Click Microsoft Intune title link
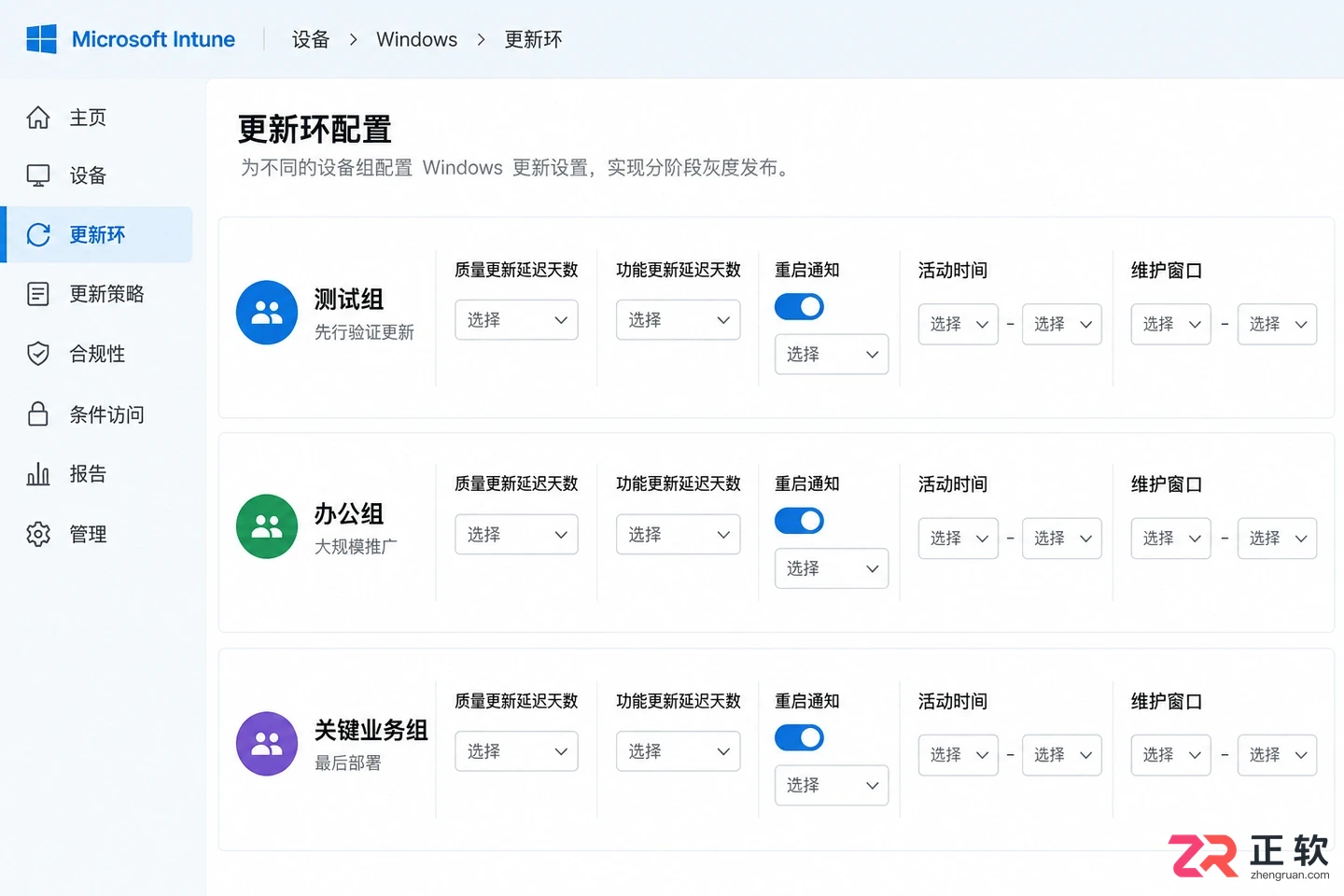Viewport: 1344px width, 896px height. click(x=153, y=39)
